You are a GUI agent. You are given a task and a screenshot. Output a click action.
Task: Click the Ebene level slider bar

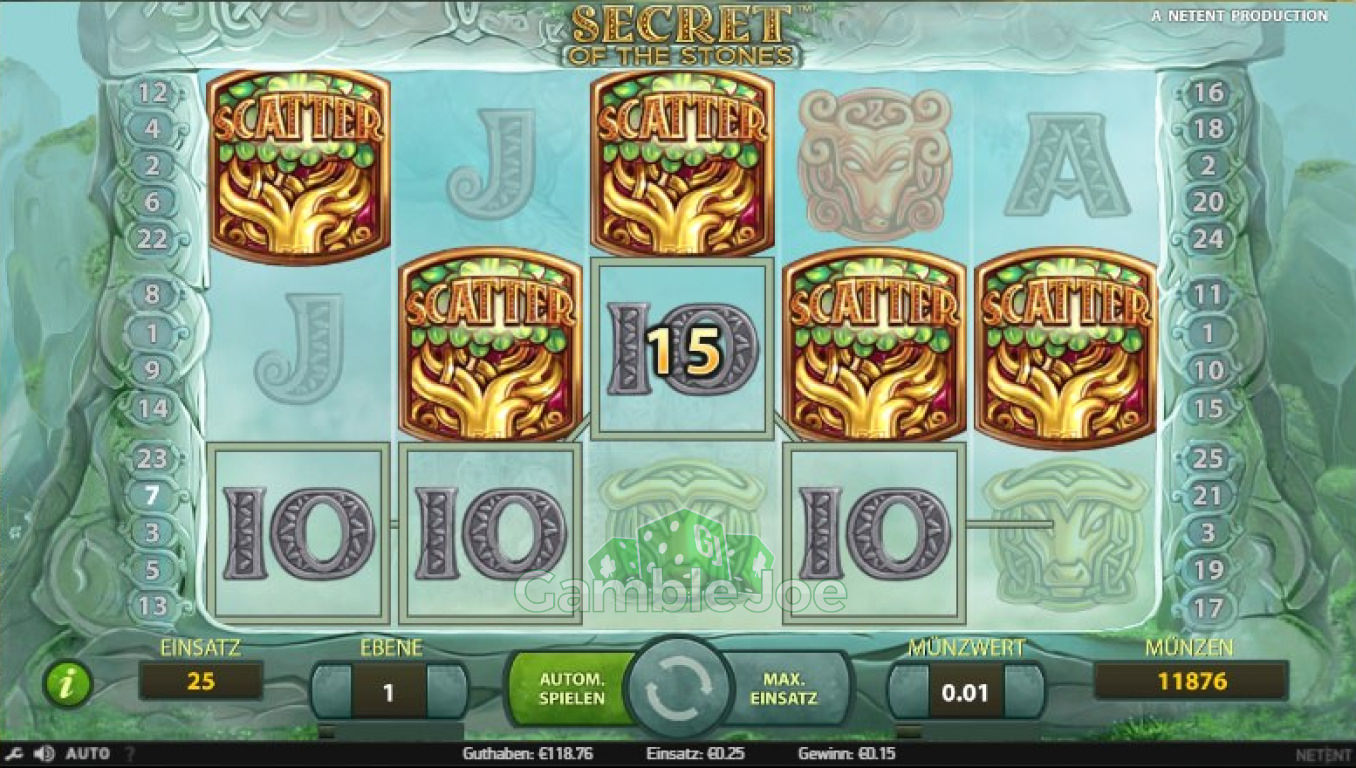point(390,732)
